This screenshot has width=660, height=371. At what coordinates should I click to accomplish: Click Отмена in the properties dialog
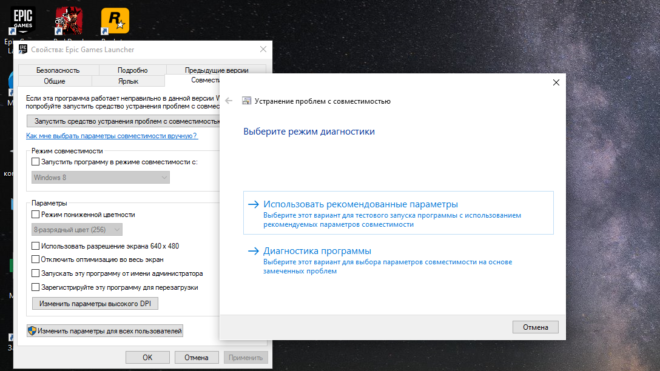pos(197,357)
